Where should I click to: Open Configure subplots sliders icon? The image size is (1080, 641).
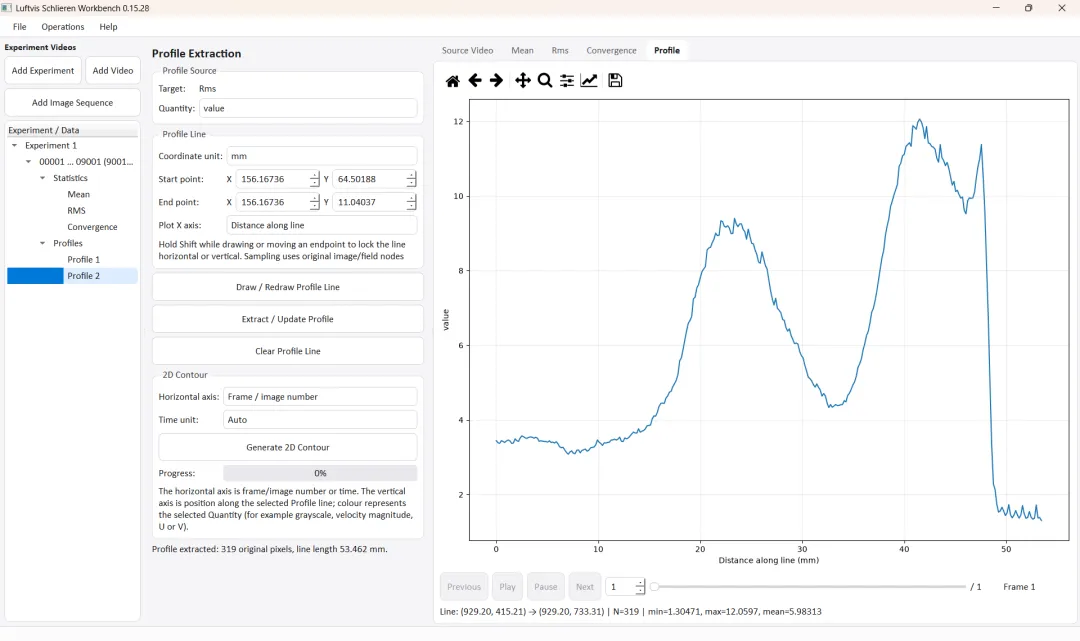pyautogui.click(x=567, y=81)
